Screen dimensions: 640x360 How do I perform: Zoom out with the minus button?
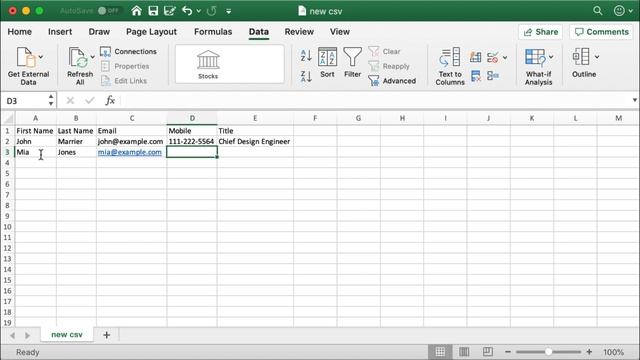click(x=508, y=351)
